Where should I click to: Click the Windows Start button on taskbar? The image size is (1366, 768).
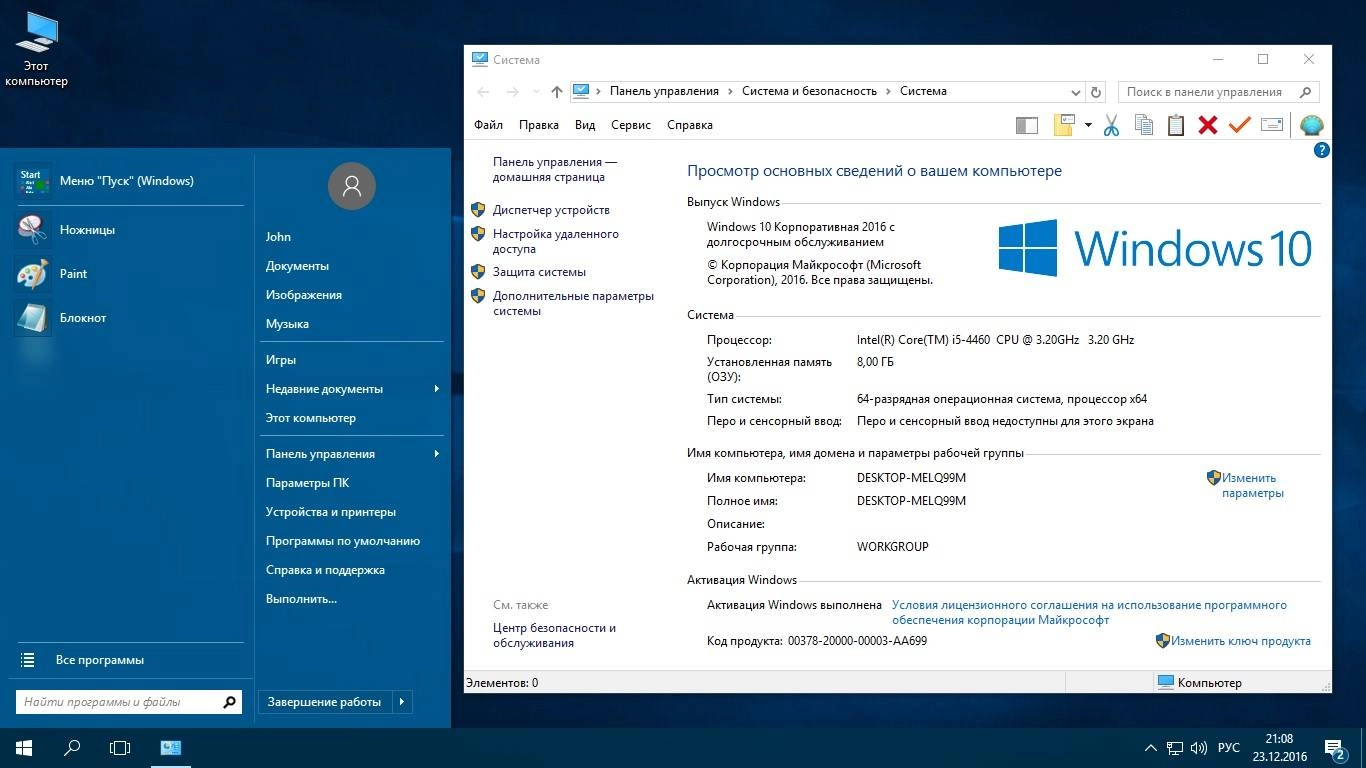pyautogui.click(x=24, y=747)
